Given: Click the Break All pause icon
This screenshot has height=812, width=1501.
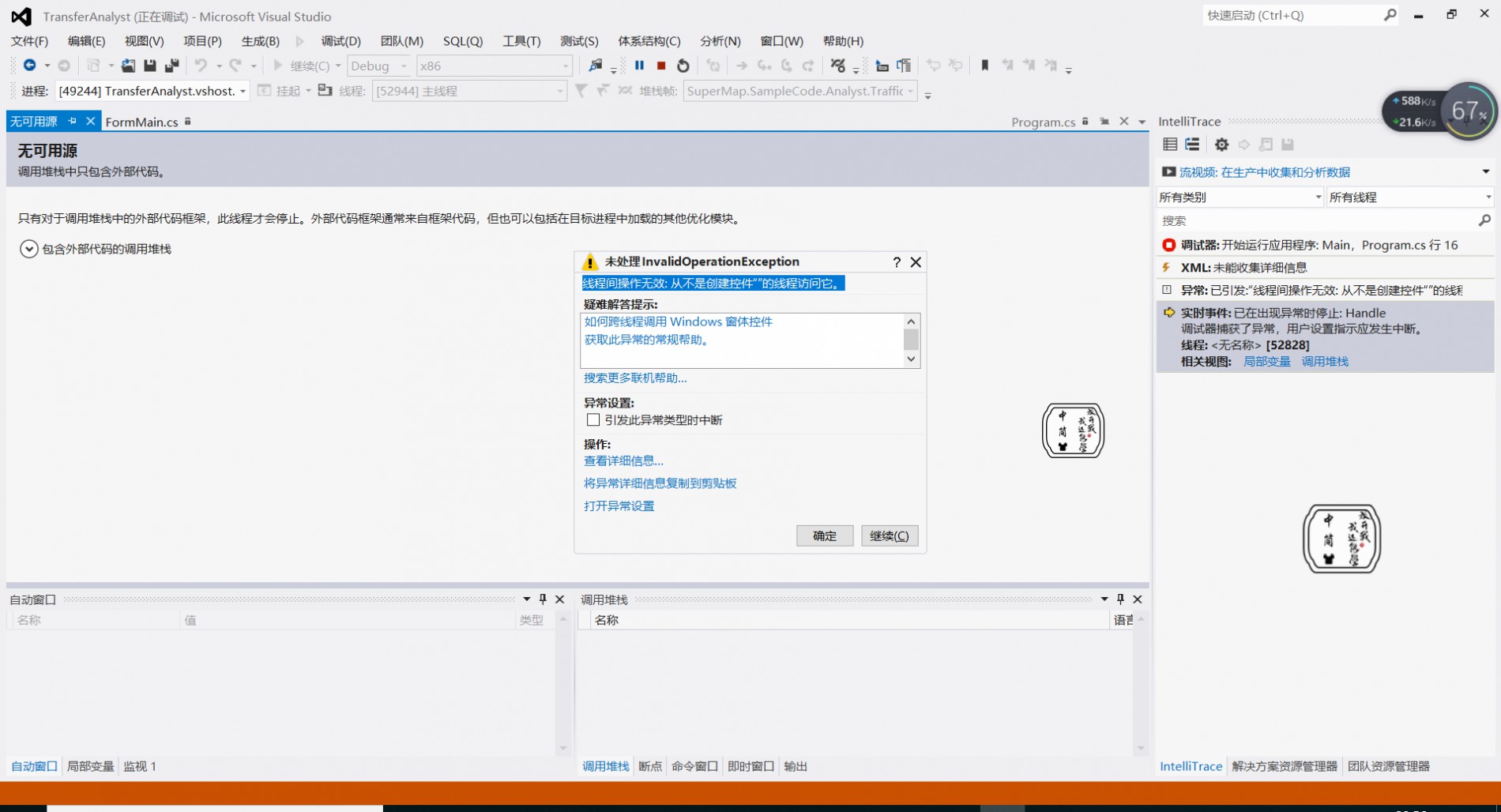Looking at the screenshot, I should [639, 66].
